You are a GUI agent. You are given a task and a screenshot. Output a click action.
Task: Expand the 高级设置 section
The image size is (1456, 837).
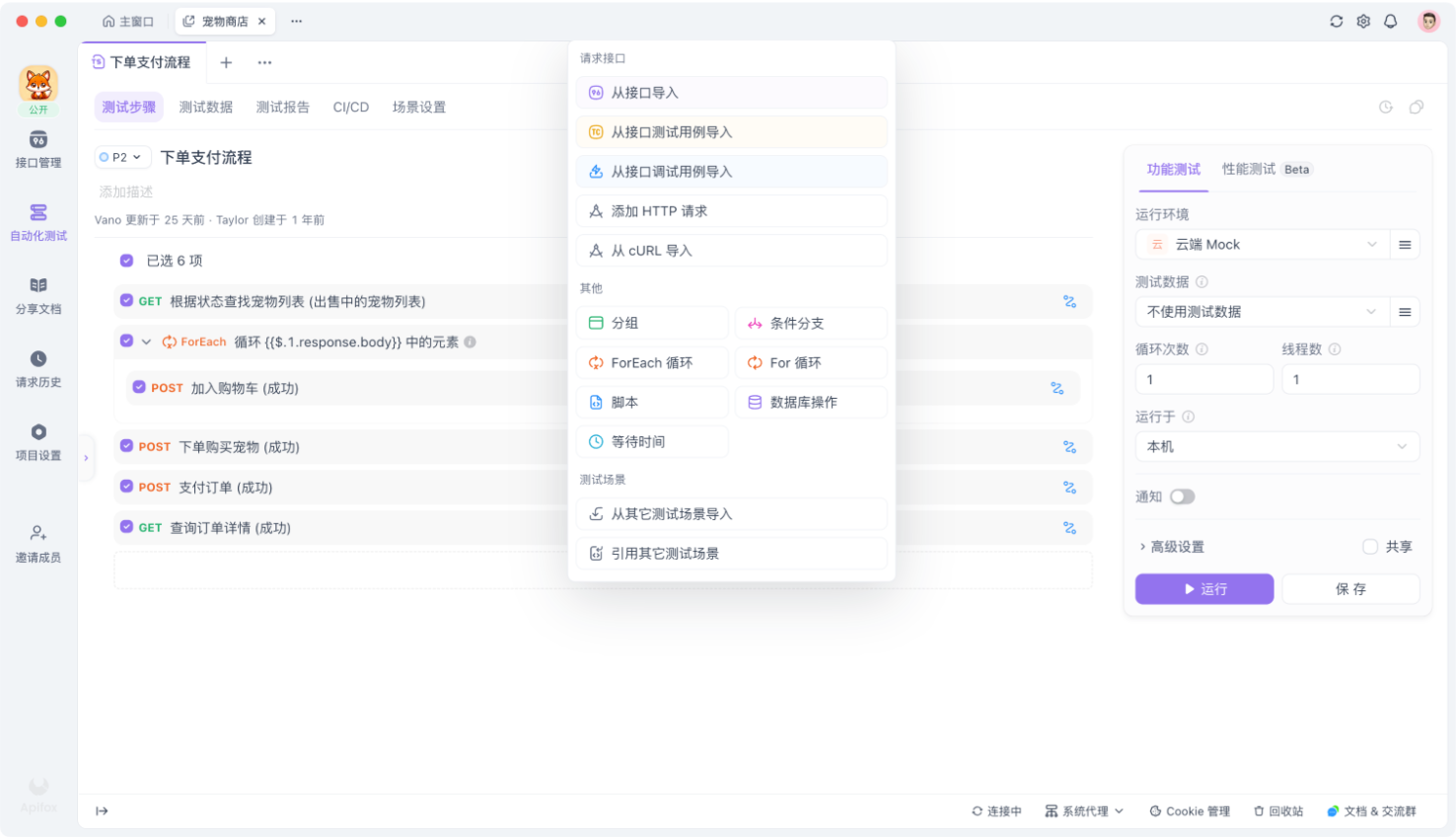(x=1171, y=547)
